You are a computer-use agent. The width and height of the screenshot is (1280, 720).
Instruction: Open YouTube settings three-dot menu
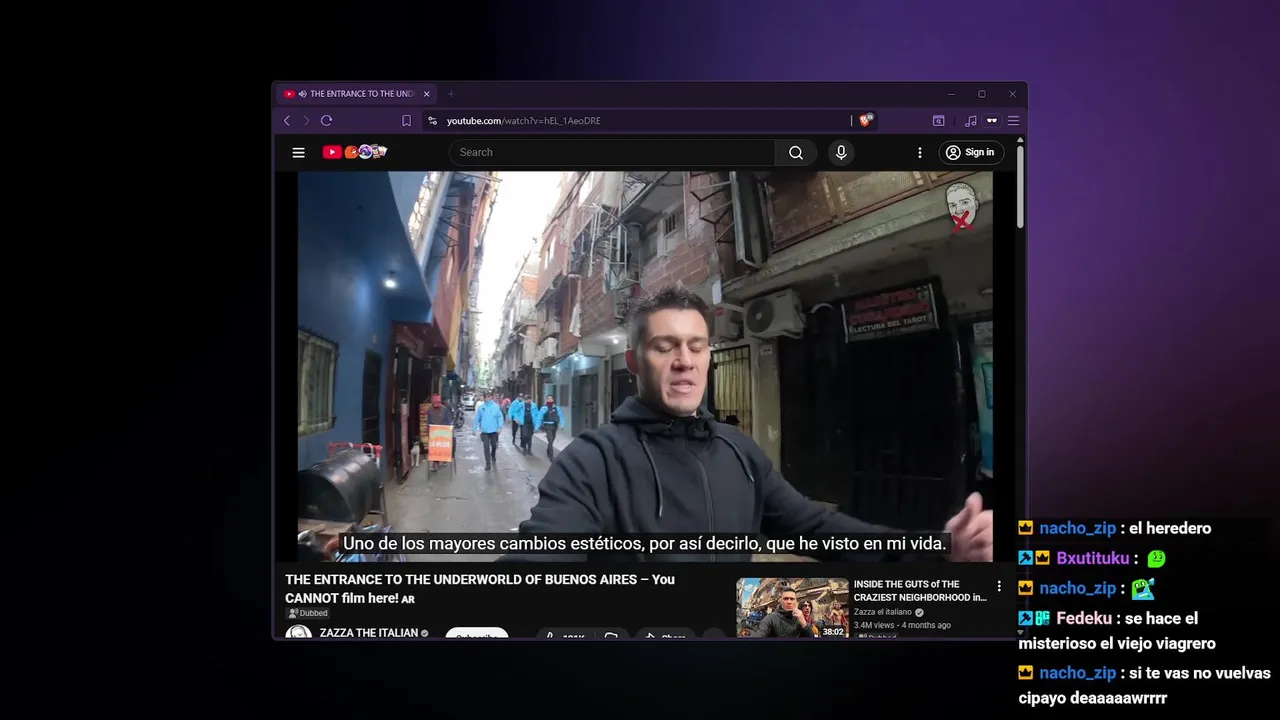coord(920,152)
